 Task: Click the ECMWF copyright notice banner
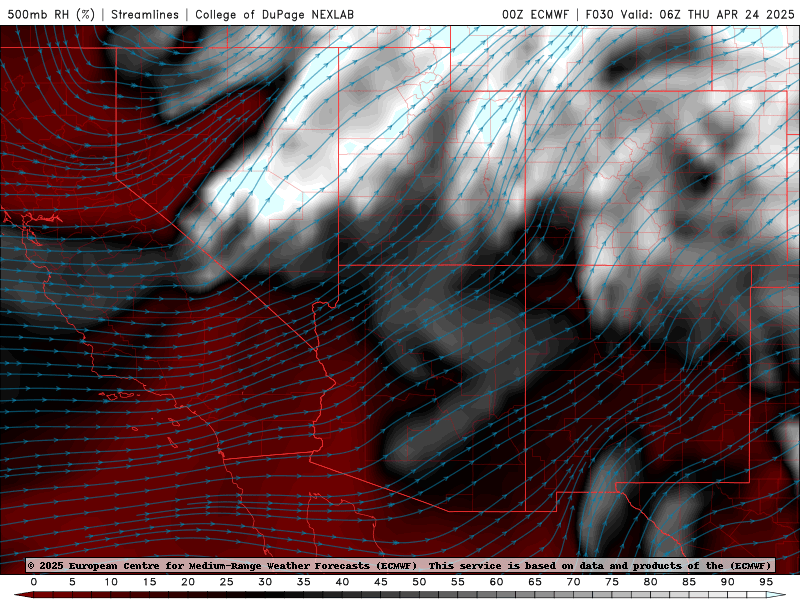click(x=400, y=565)
